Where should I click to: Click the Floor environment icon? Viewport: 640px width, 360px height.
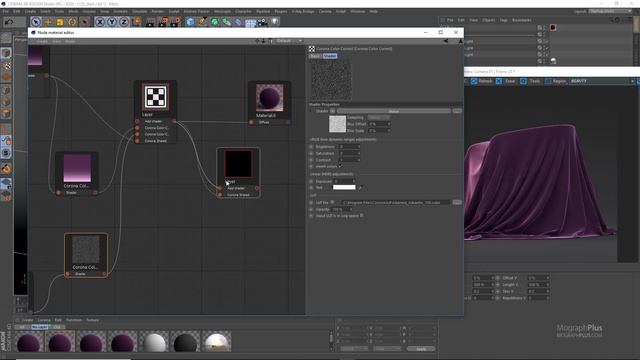(251, 22)
